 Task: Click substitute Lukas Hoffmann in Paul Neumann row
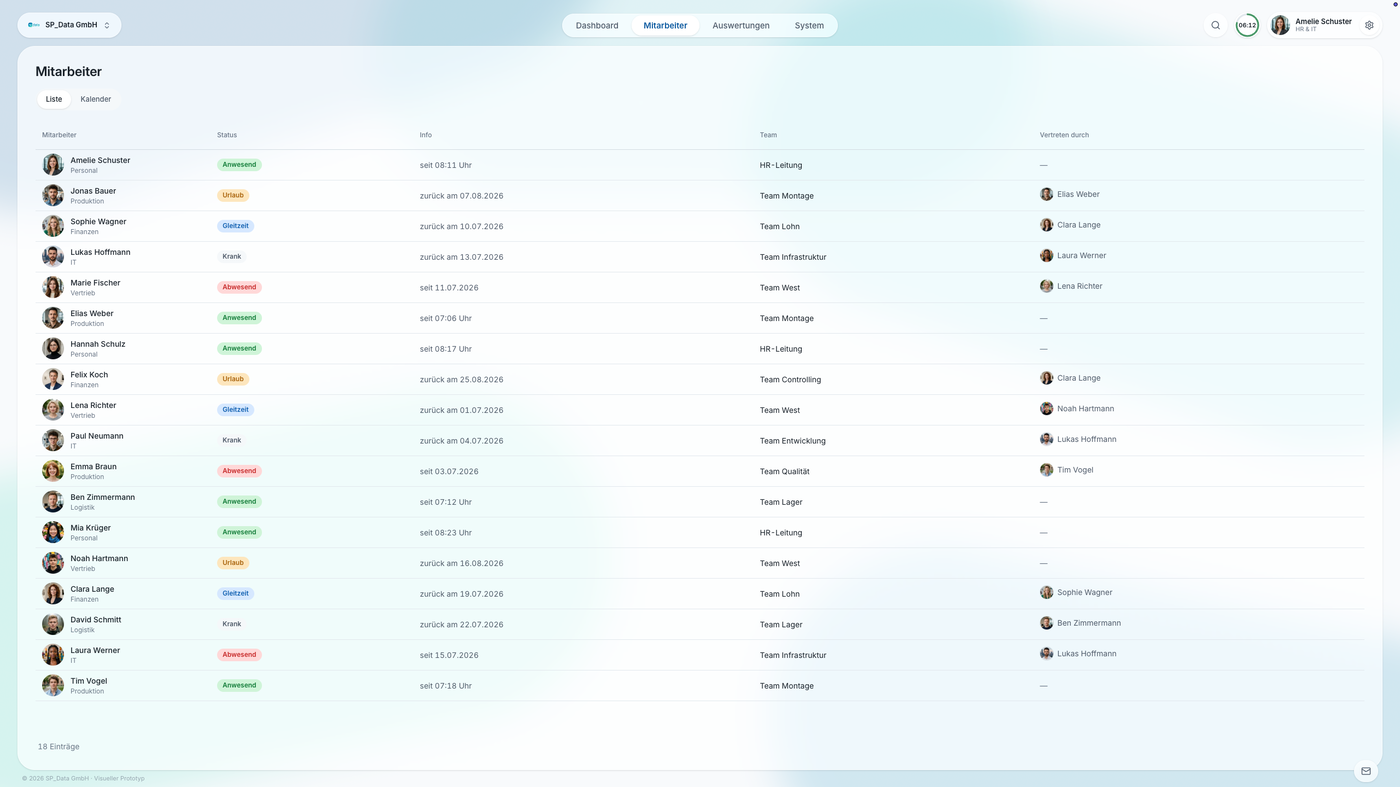(1078, 439)
